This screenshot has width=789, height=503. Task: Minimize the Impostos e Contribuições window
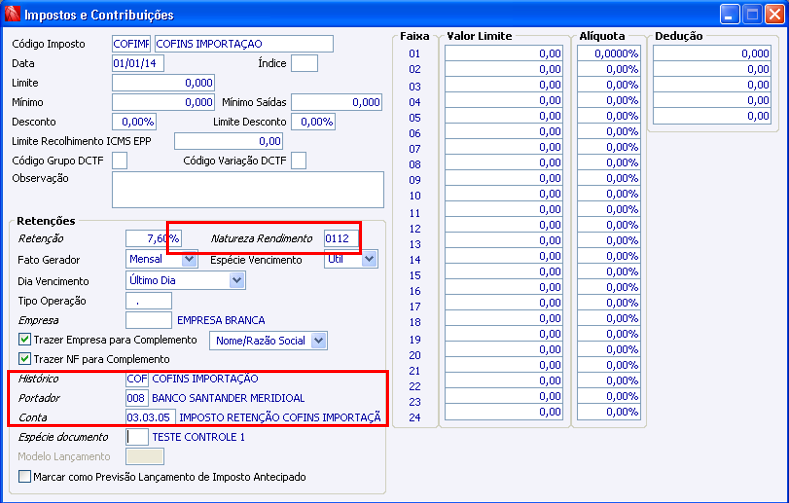tap(730, 14)
